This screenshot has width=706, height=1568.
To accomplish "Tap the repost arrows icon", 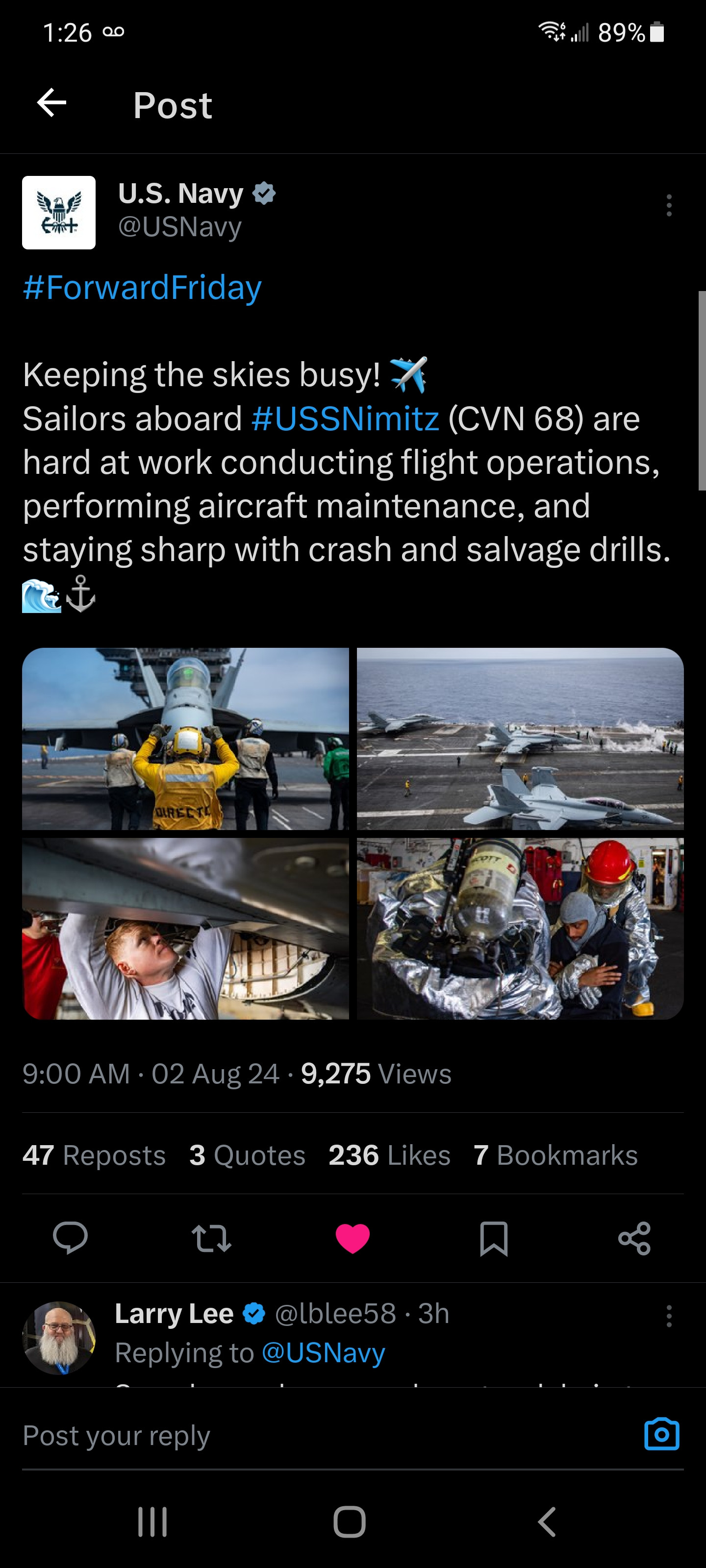I will 211,1238.
